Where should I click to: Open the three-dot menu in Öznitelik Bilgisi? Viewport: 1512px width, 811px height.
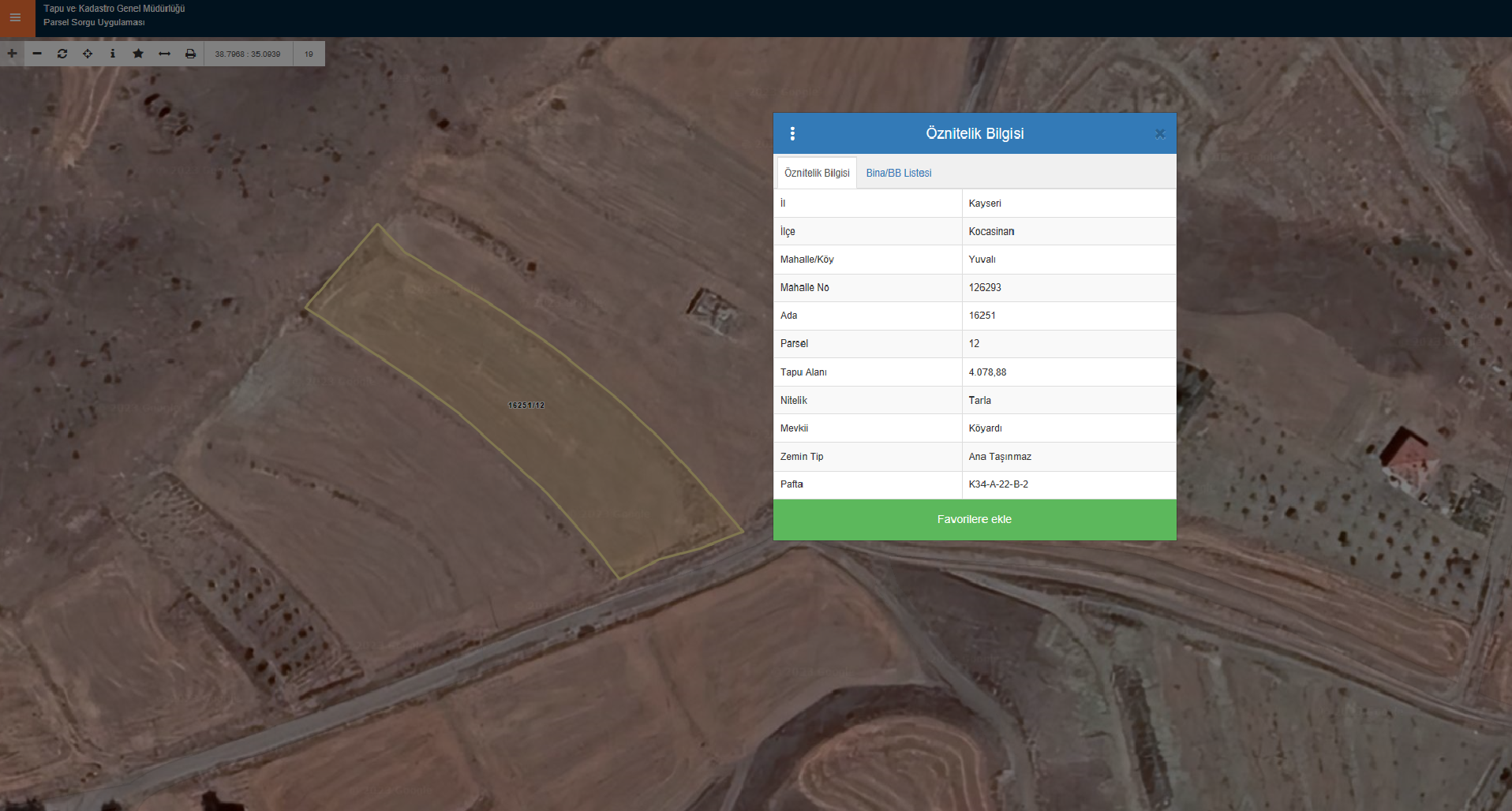pos(792,133)
